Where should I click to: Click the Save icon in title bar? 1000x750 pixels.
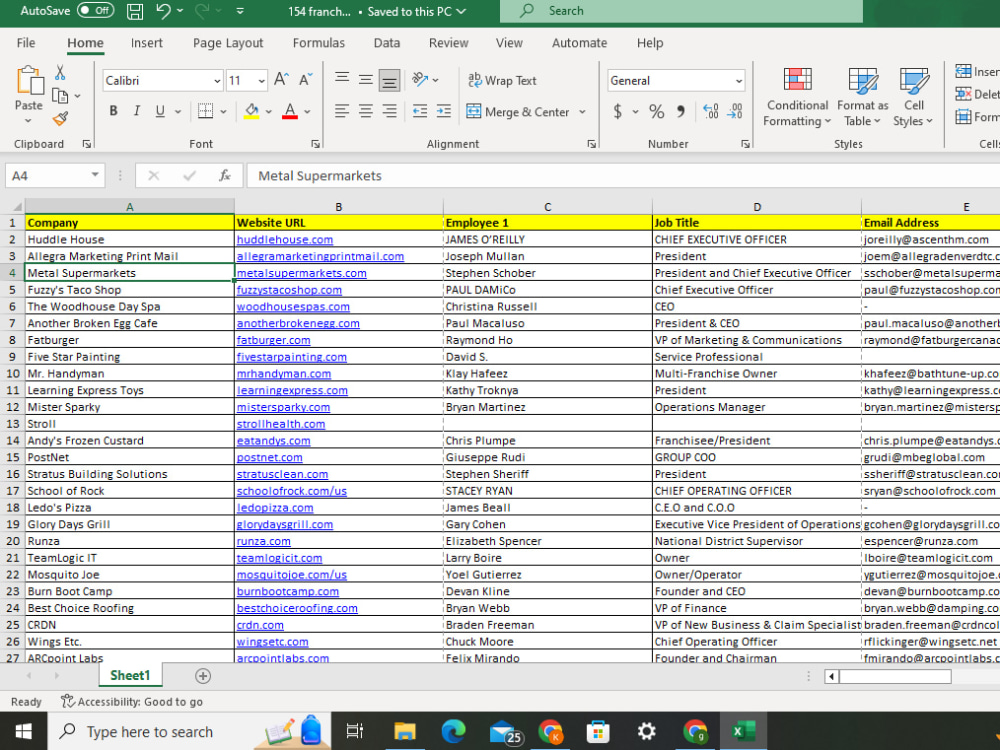click(135, 11)
